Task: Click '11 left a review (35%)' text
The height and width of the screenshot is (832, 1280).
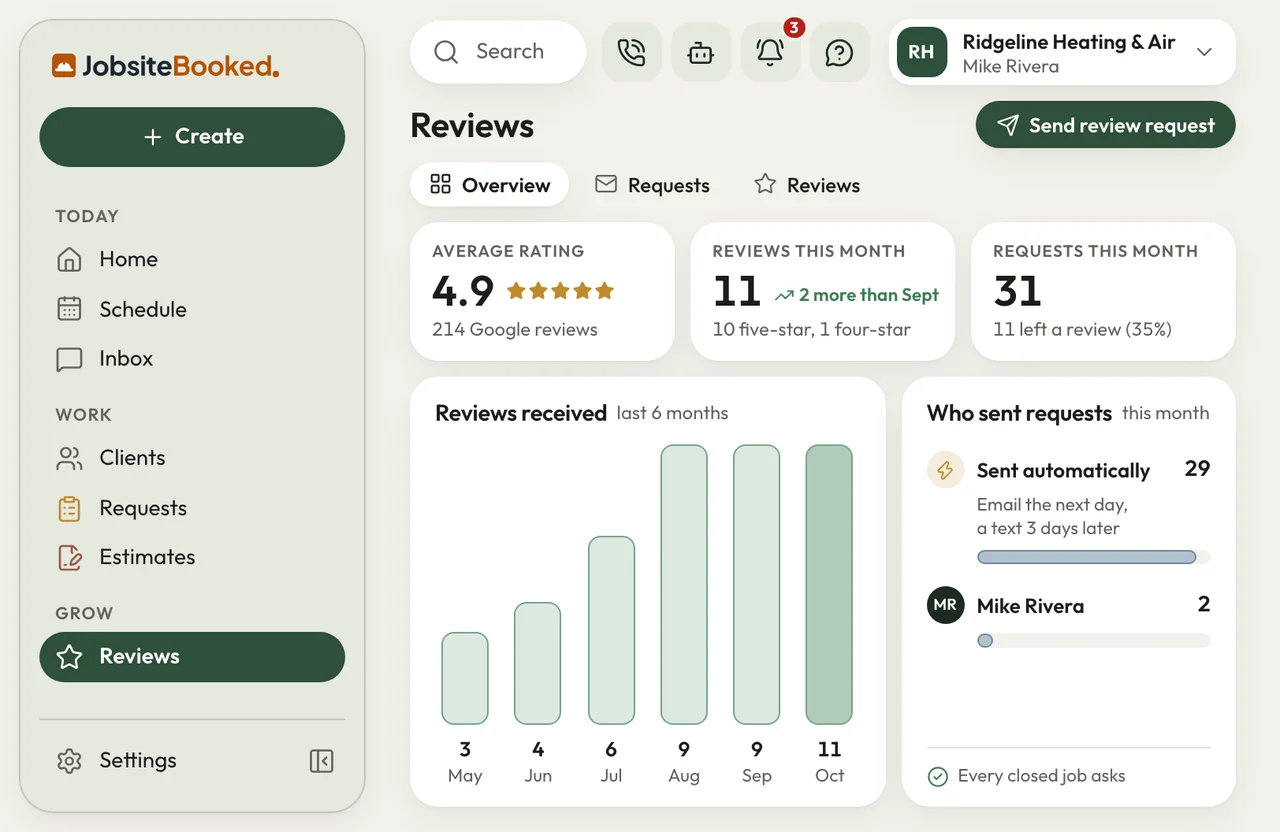Action: click(1082, 329)
